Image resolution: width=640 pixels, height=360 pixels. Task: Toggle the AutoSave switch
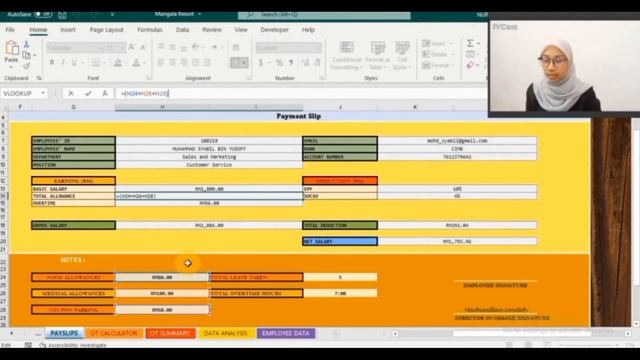(43, 14)
